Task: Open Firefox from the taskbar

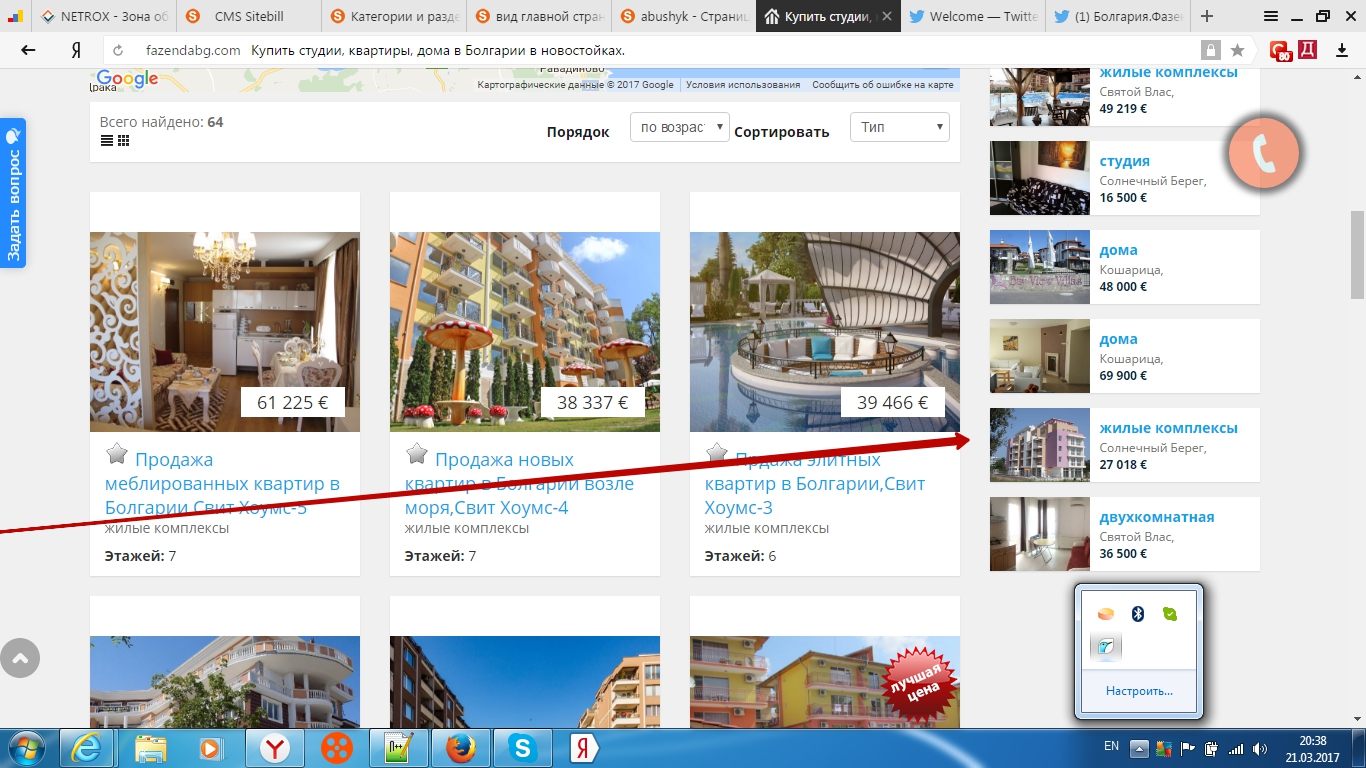Action: coord(460,748)
